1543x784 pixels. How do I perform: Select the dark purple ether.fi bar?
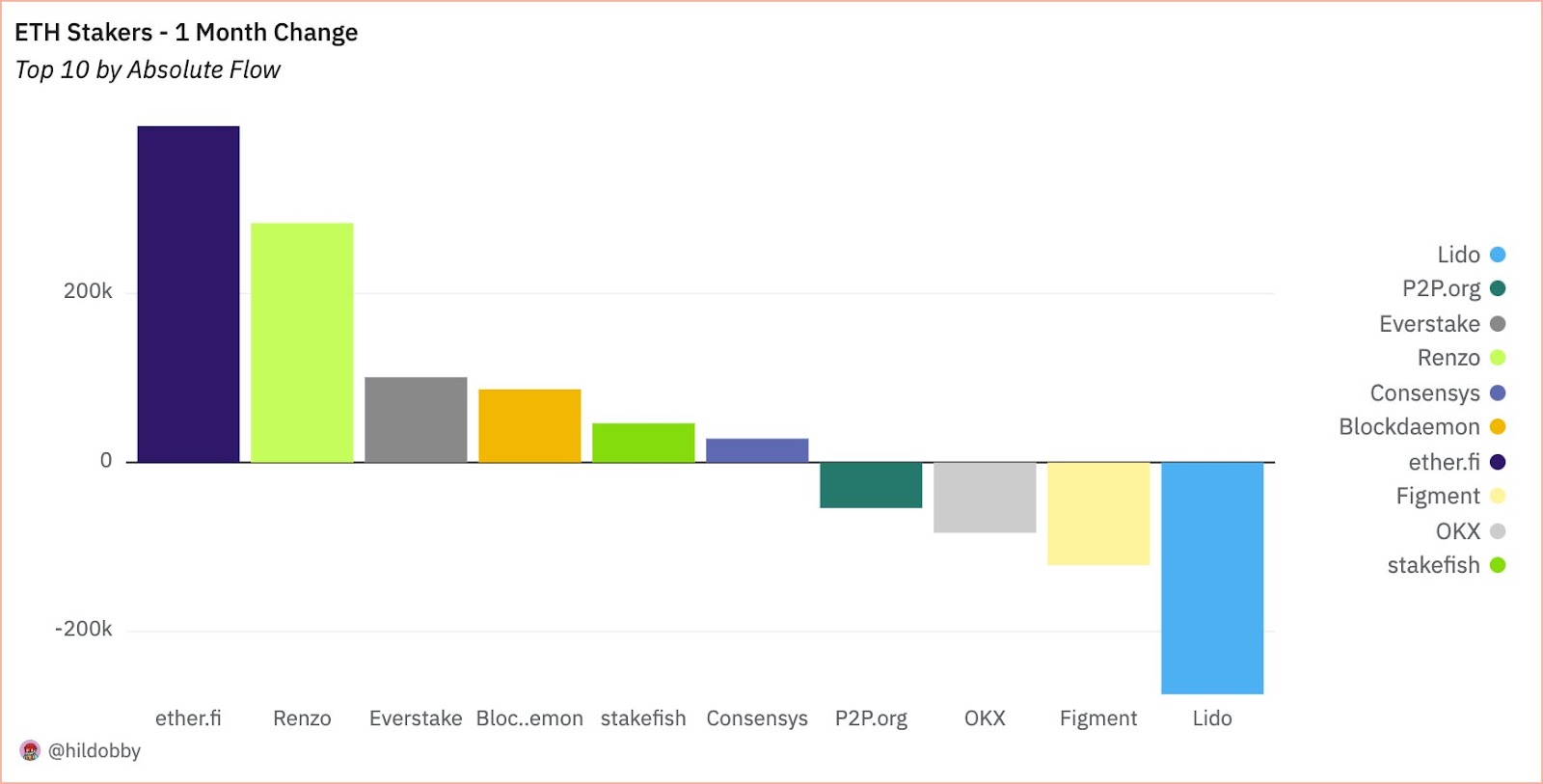coord(188,294)
